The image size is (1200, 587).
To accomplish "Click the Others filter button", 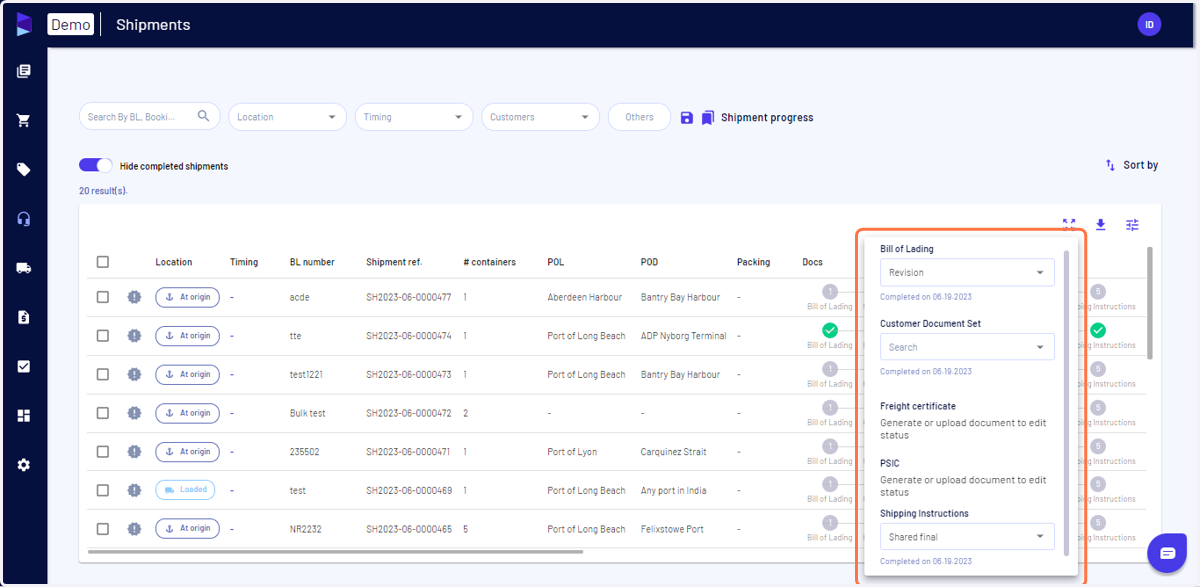I will (639, 117).
